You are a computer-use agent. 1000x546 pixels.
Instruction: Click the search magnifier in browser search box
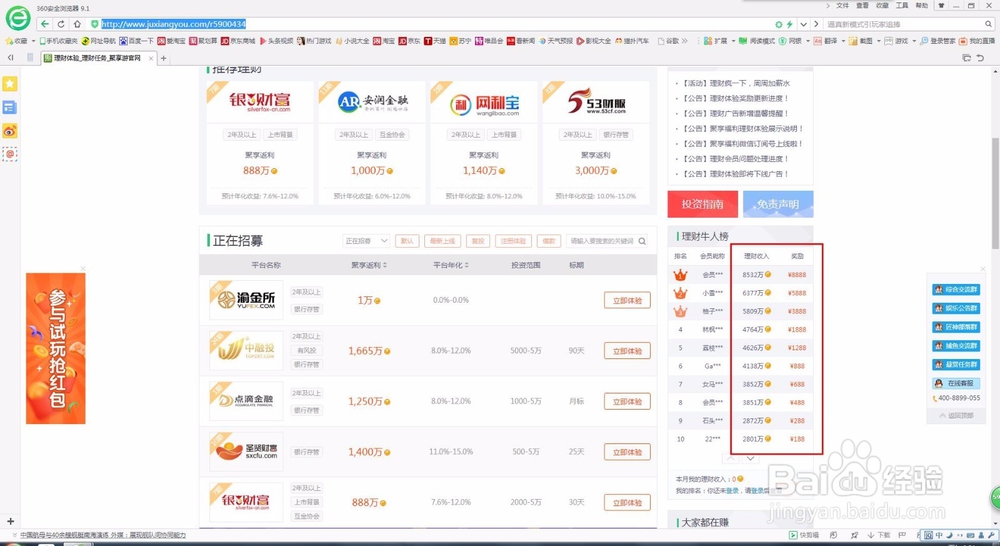(x=989, y=24)
